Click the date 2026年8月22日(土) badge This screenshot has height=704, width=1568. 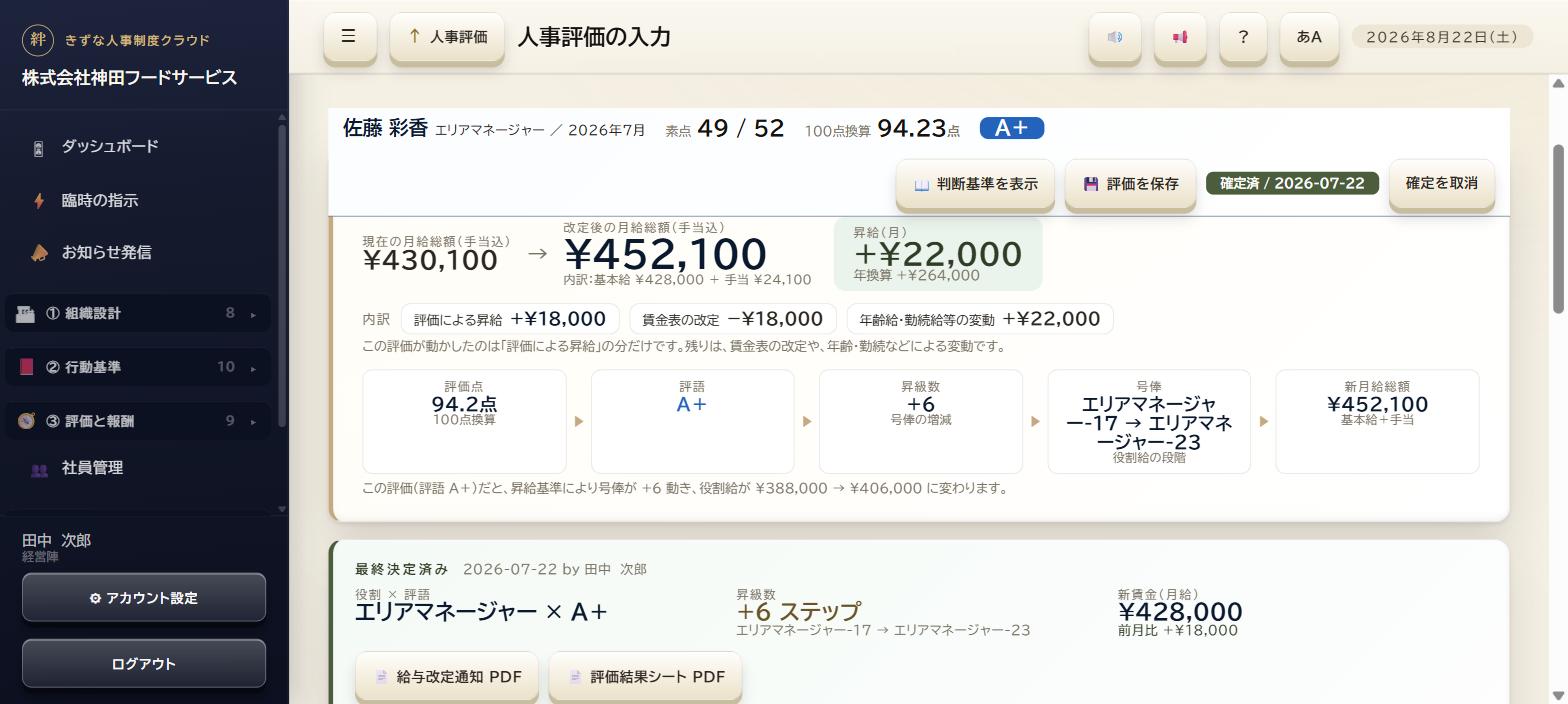[1442, 37]
